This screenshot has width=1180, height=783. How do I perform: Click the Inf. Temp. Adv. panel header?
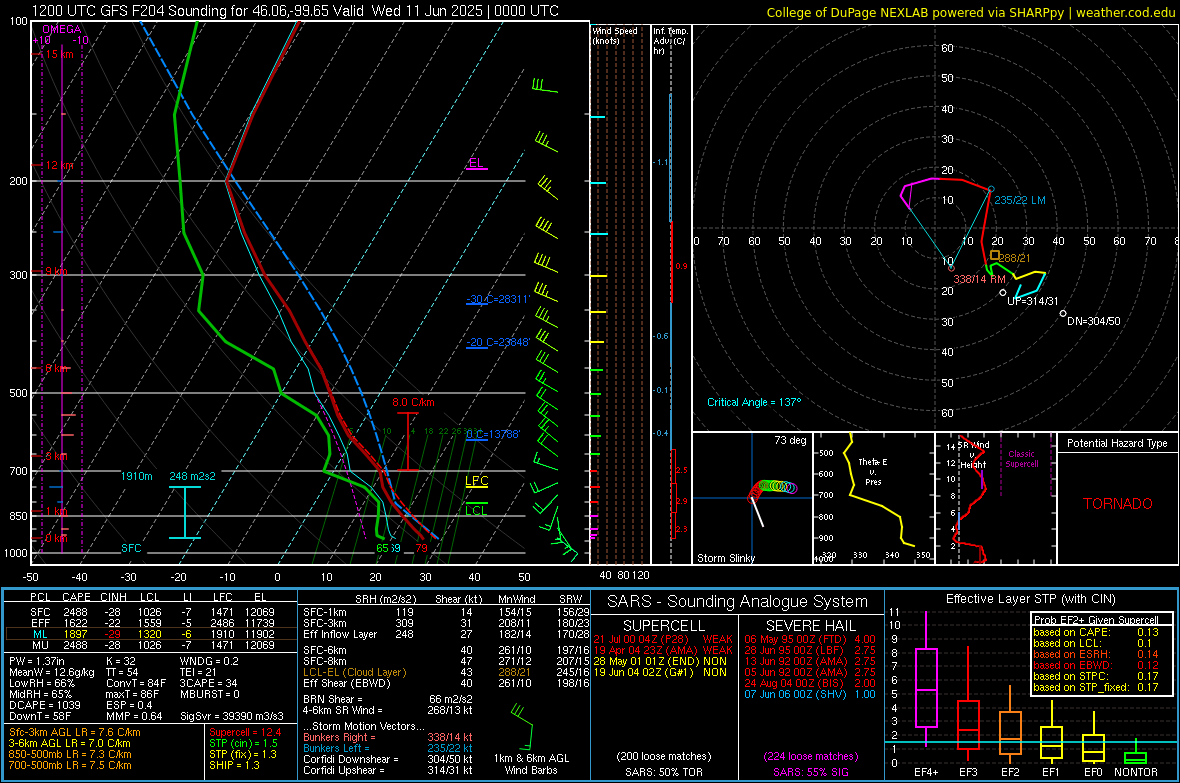pos(671,41)
